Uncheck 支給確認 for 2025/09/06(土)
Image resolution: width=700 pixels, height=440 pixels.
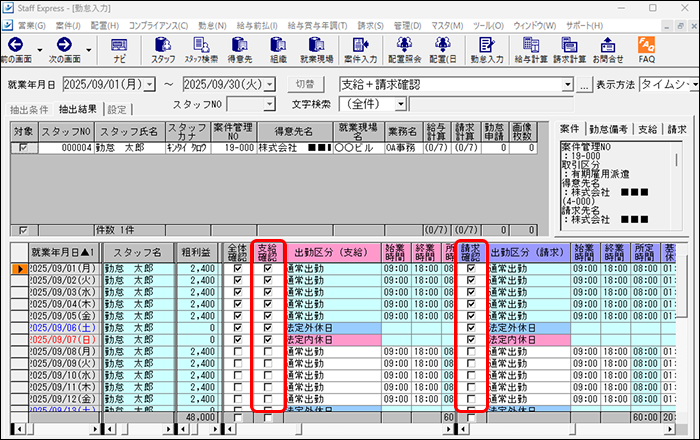pyautogui.click(x=267, y=328)
